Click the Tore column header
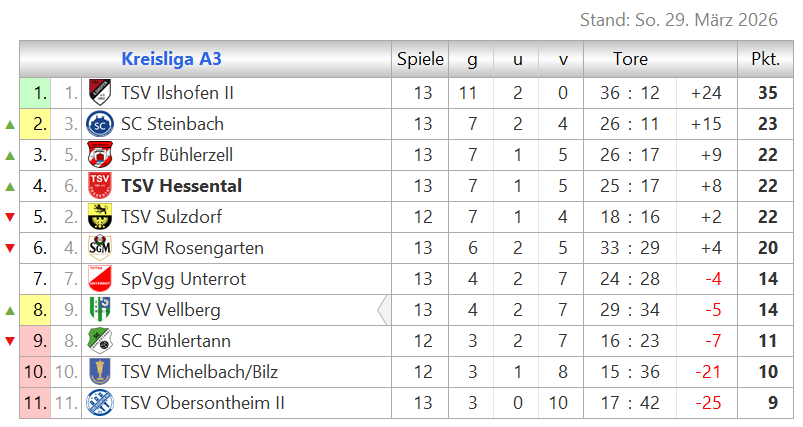Screen dimensions: 803x427 point(630,59)
